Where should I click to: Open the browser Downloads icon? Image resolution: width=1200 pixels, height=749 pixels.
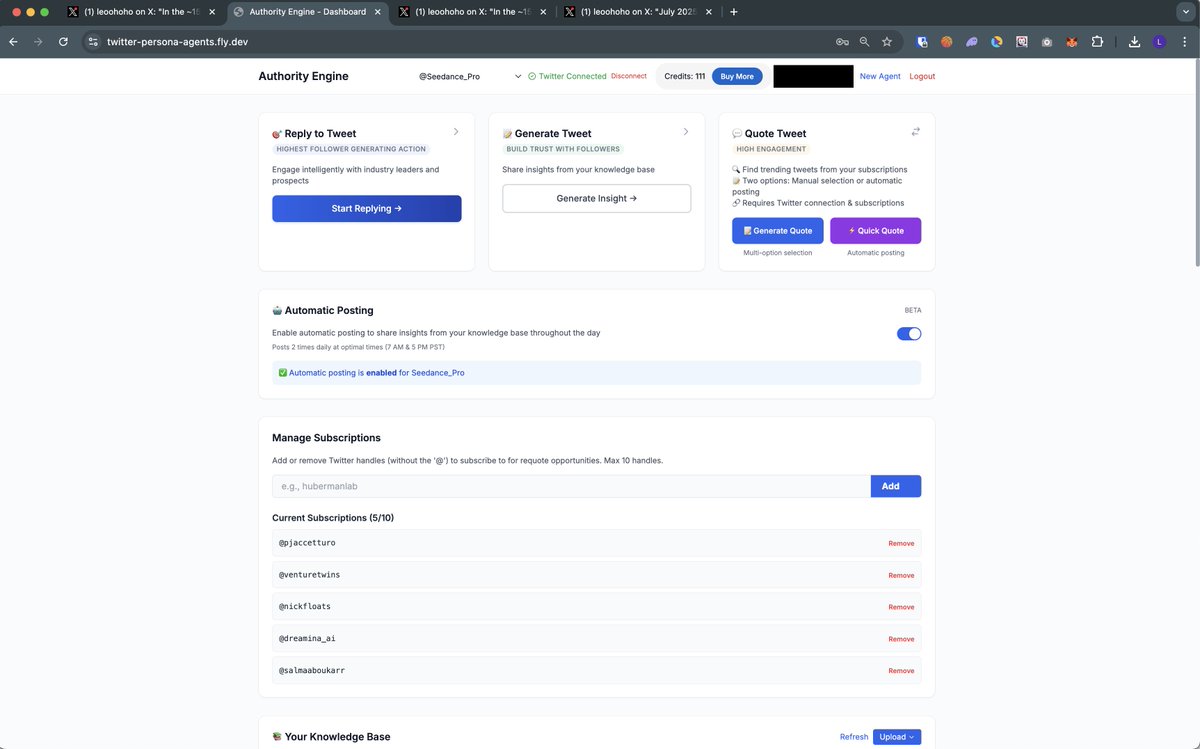click(1134, 42)
